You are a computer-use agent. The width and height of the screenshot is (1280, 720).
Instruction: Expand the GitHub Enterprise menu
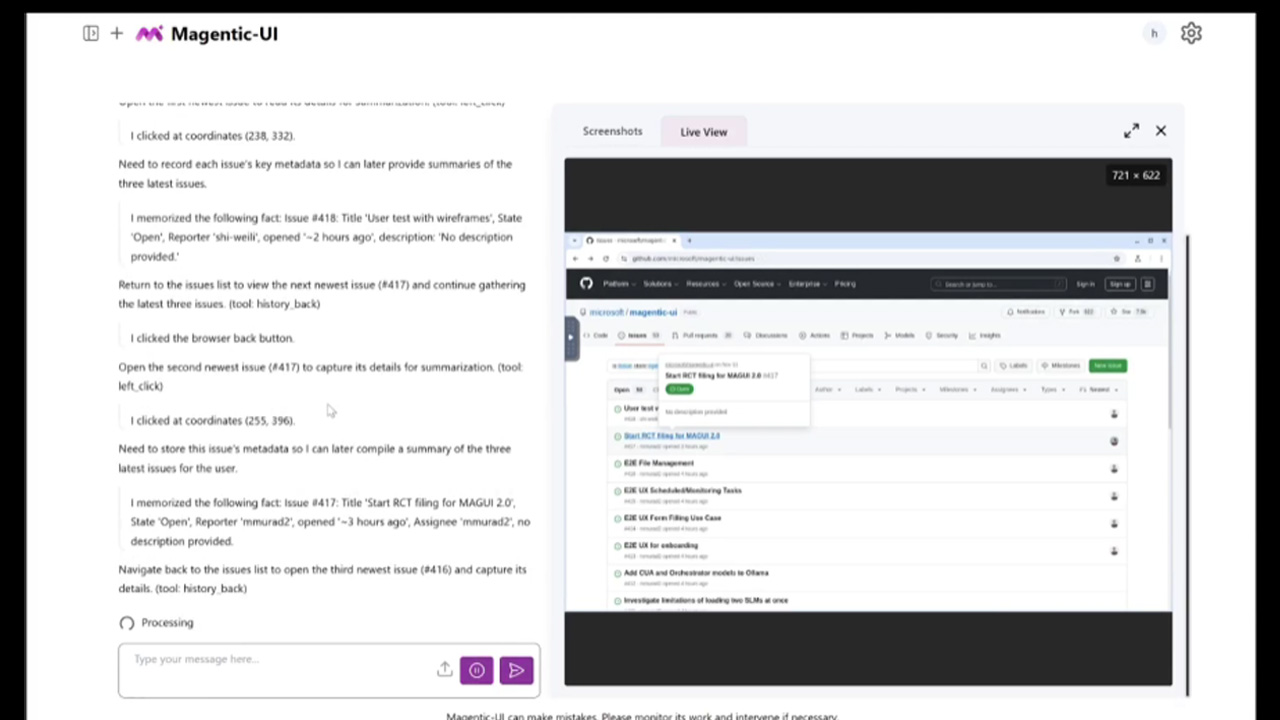click(x=807, y=284)
